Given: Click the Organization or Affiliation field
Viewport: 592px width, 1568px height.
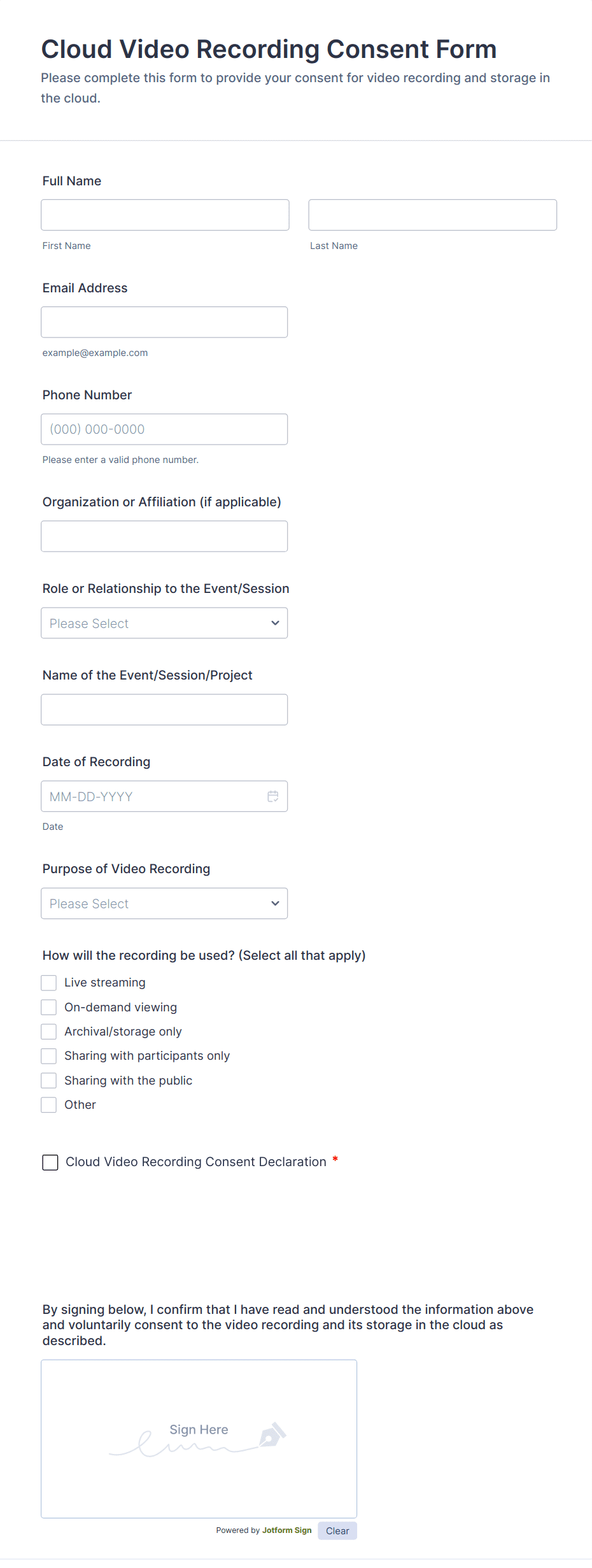Looking at the screenshot, I should tap(164, 536).
